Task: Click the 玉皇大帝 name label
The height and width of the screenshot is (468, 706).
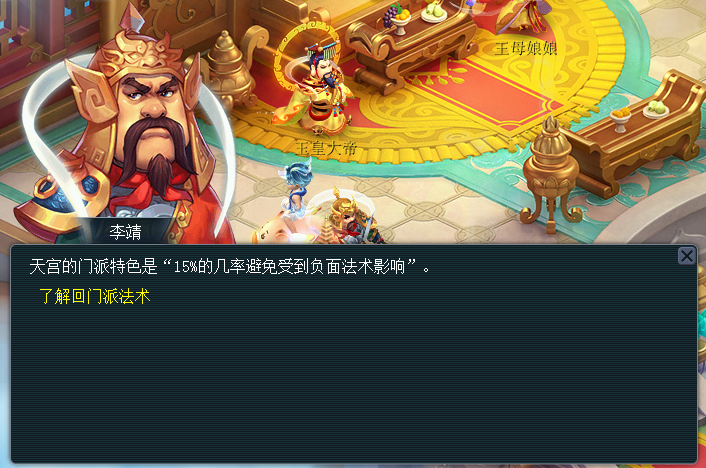Action: tap(326, 148)
